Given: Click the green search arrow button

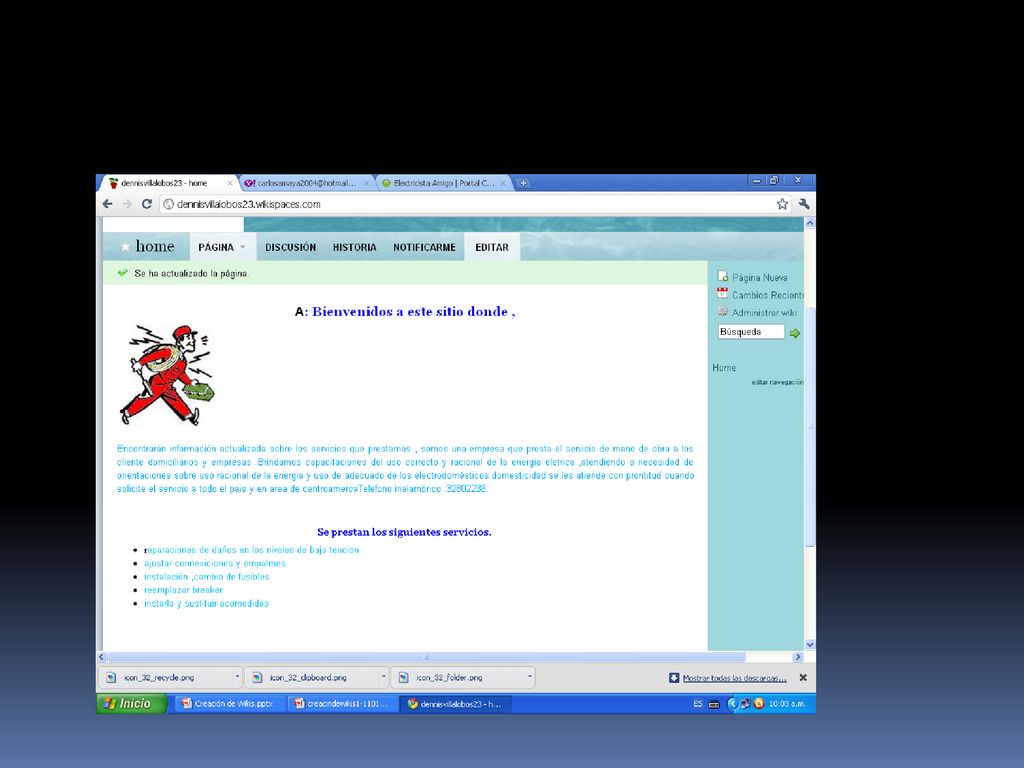Looking at the screenshot, I should (795, 333).
